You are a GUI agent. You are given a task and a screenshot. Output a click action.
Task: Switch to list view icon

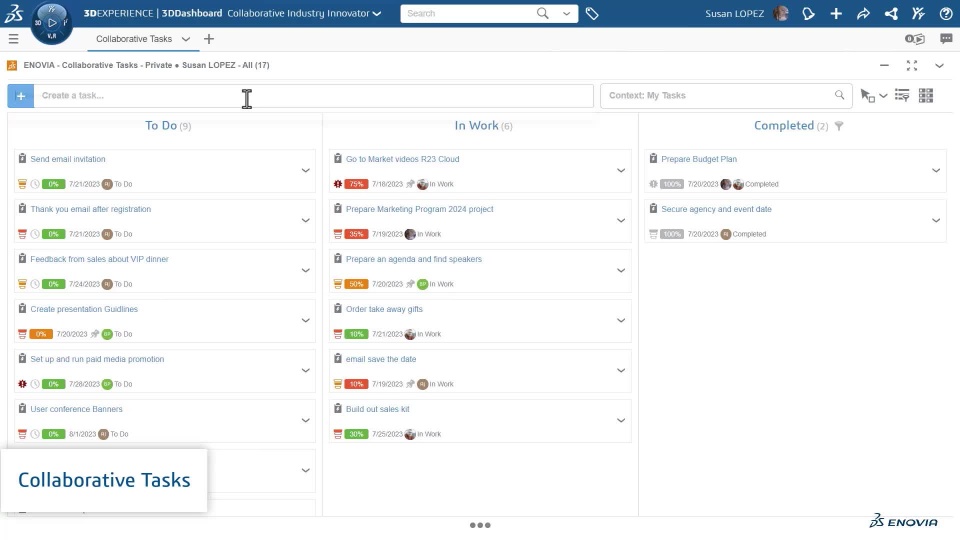902,96
